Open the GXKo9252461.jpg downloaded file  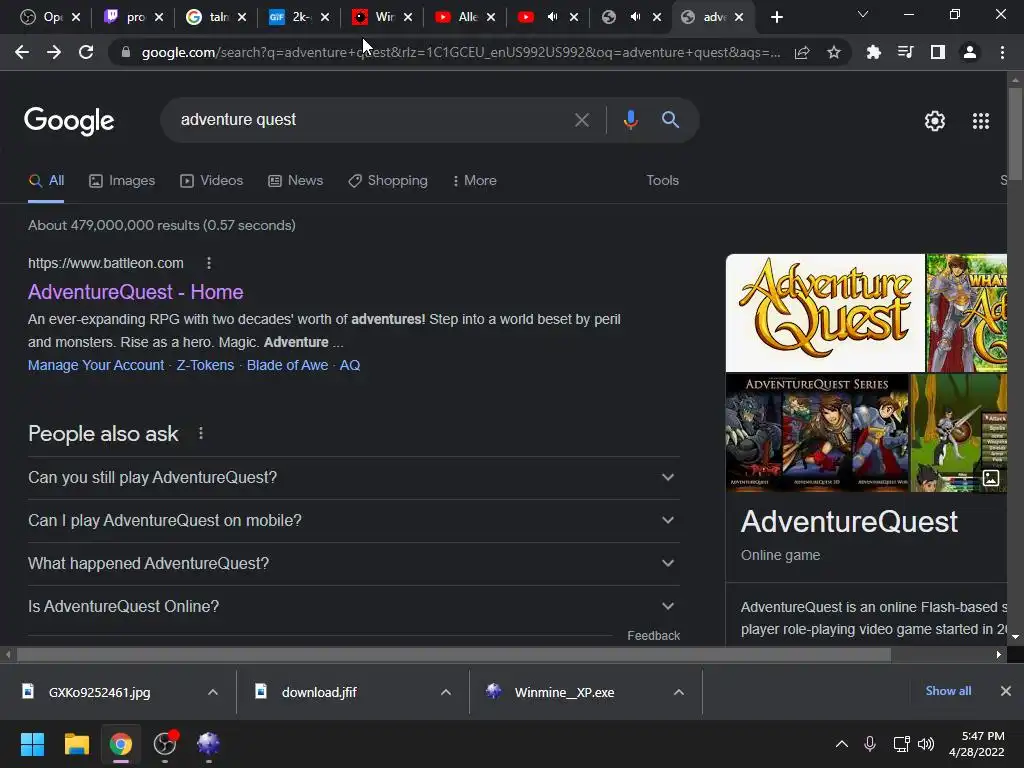[99, 692]
